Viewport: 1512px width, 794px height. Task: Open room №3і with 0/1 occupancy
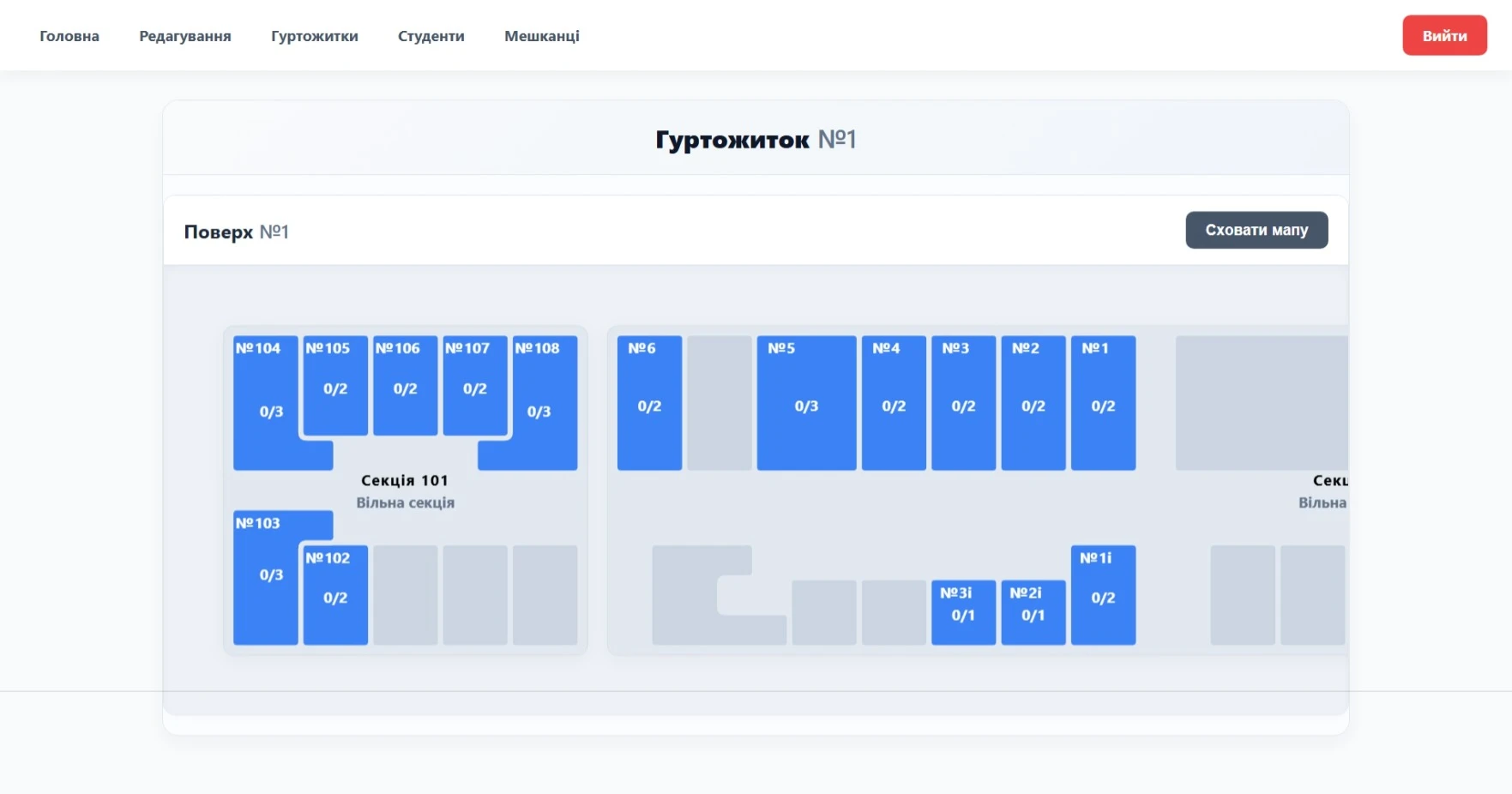(x=963, y=612)
